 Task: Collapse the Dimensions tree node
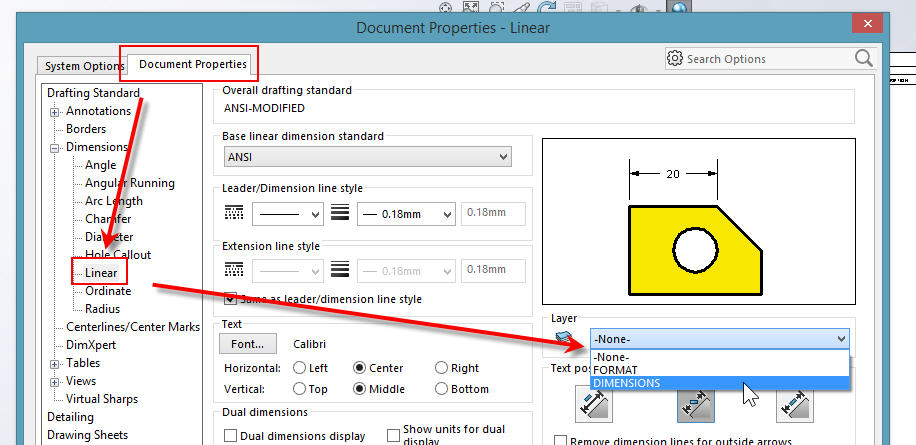pos(55,148)
